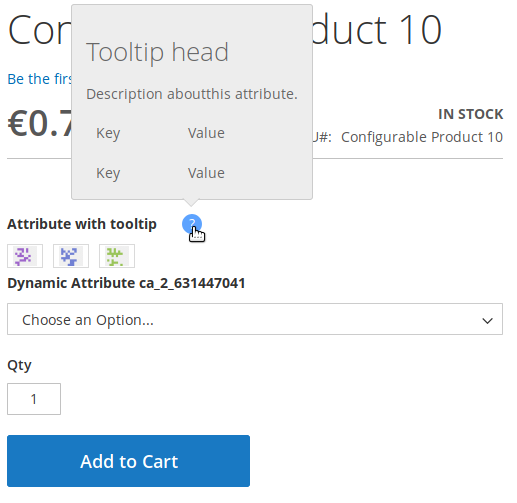Click the first Key cell in tooltip
517x503 pixels.
click(108, 133)
